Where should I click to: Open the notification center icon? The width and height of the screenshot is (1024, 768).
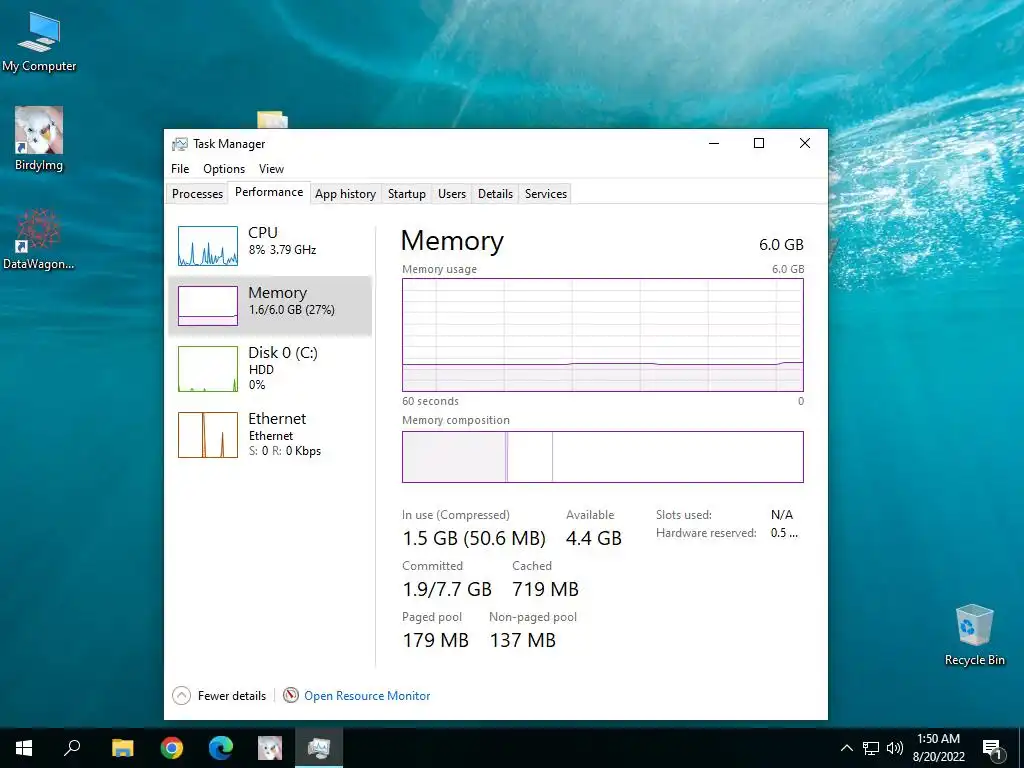992,748
